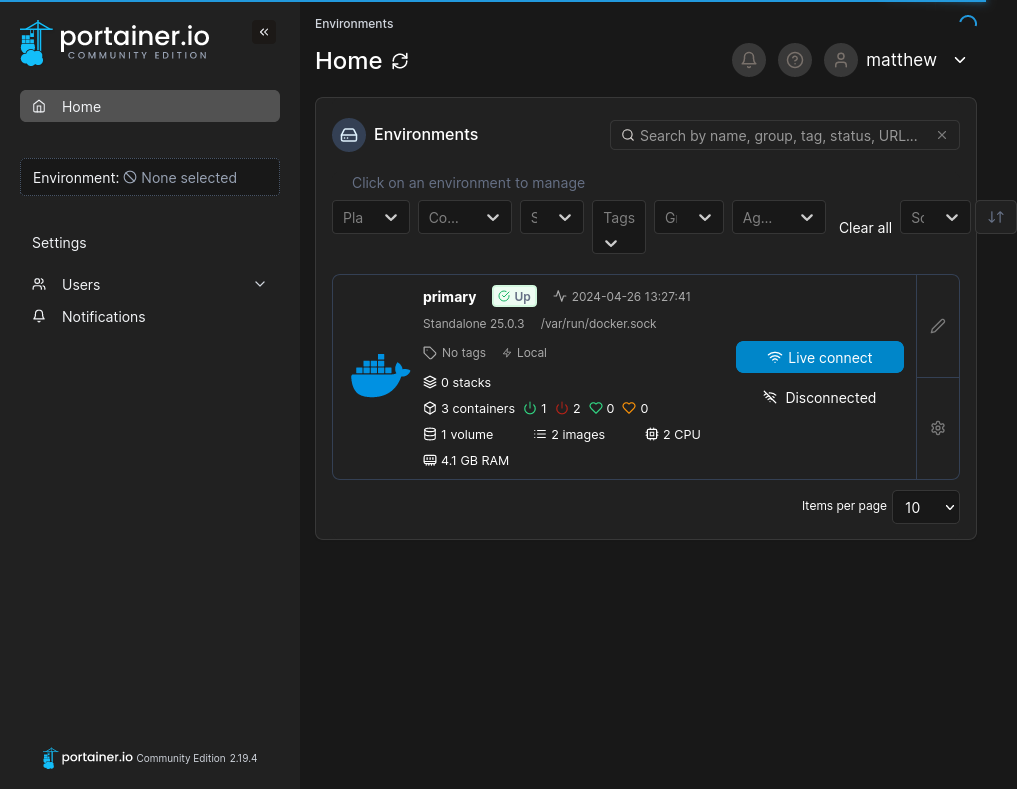The image size is (1017, 789).
Task: Click the pencil edit icon for primary
Action: click(937, 326)
